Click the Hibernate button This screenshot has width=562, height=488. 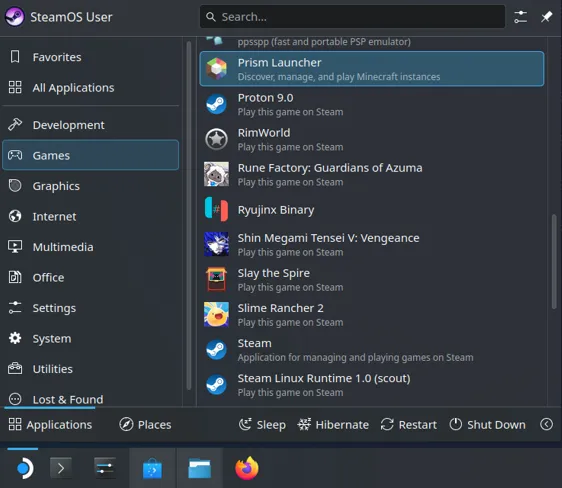click(333, 425)
